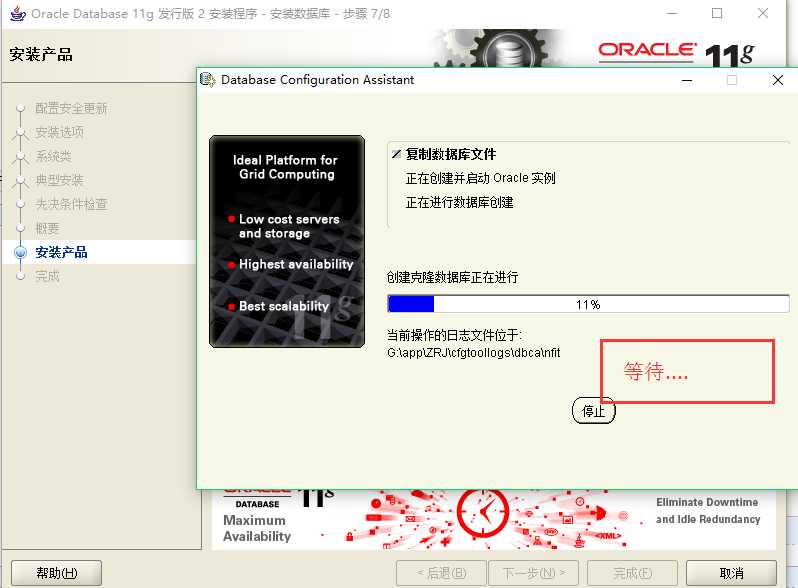Open help with the 帮助(H) button

coord(56,573)
